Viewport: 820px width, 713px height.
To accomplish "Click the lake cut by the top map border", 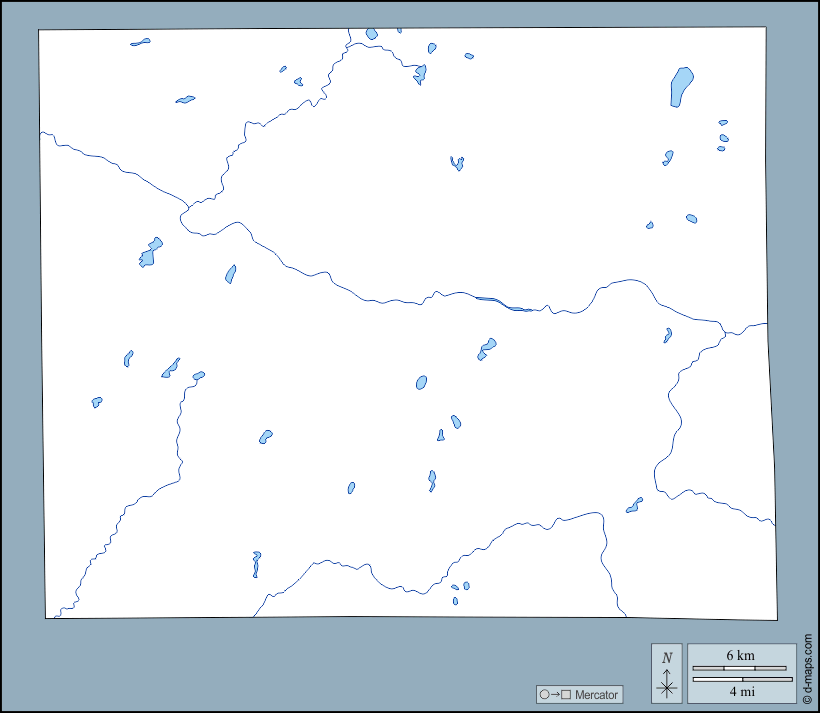I will click(372, 34).
